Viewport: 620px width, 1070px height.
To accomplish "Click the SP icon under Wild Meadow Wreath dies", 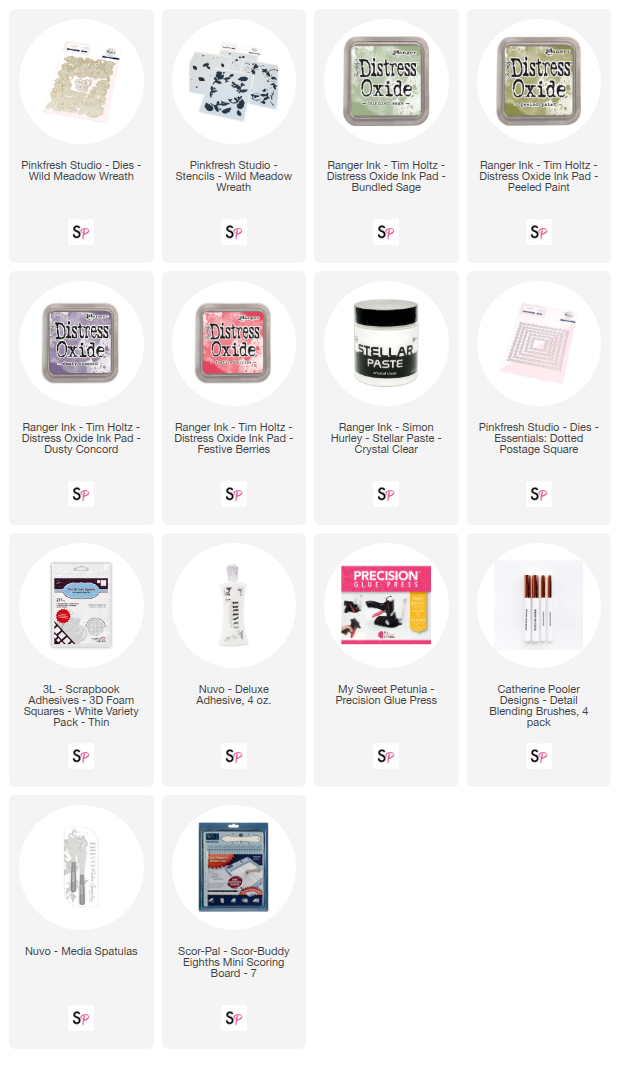I will pyautogui.click(x=81, y=232).
